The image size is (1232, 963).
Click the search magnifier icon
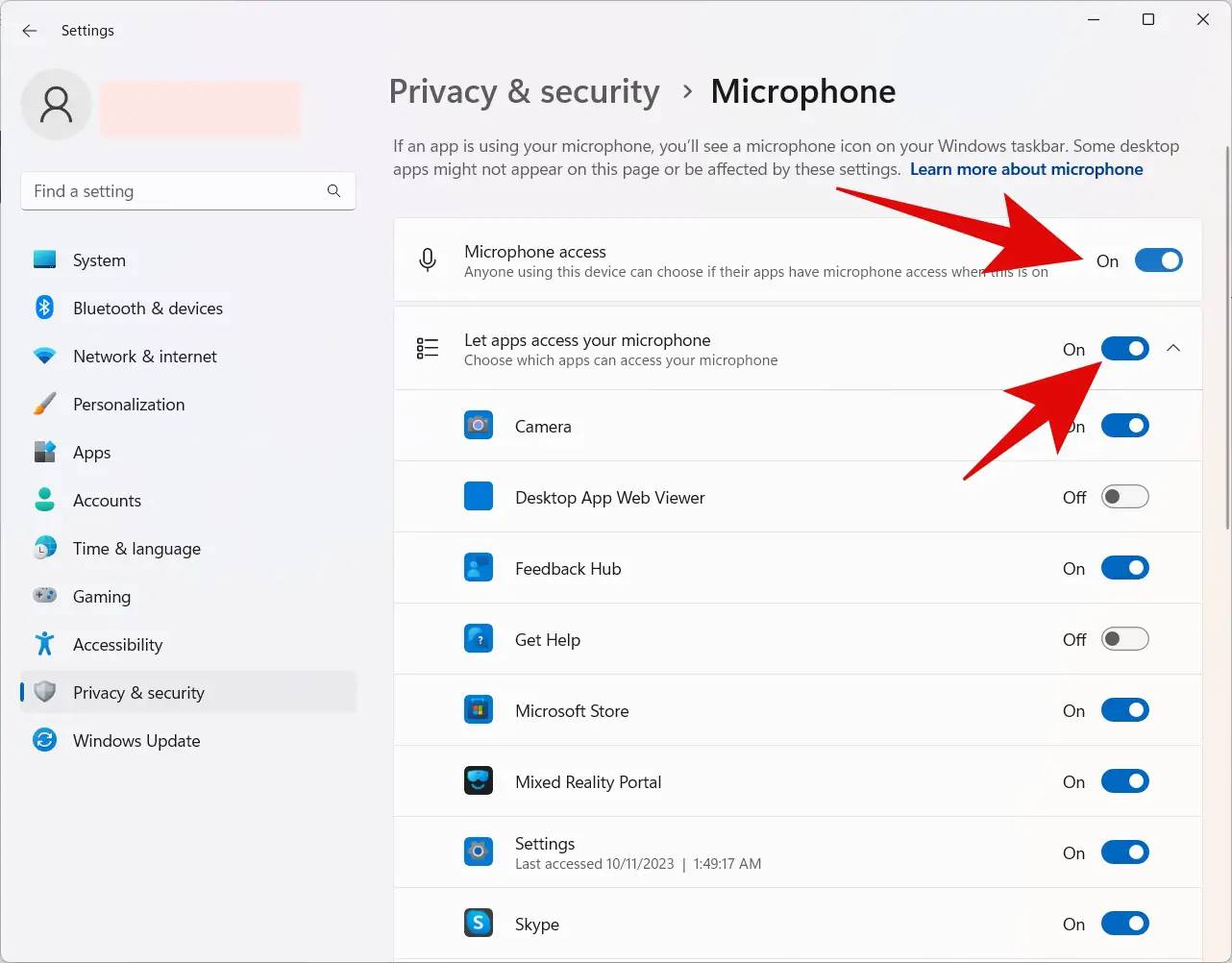[333, 191]
